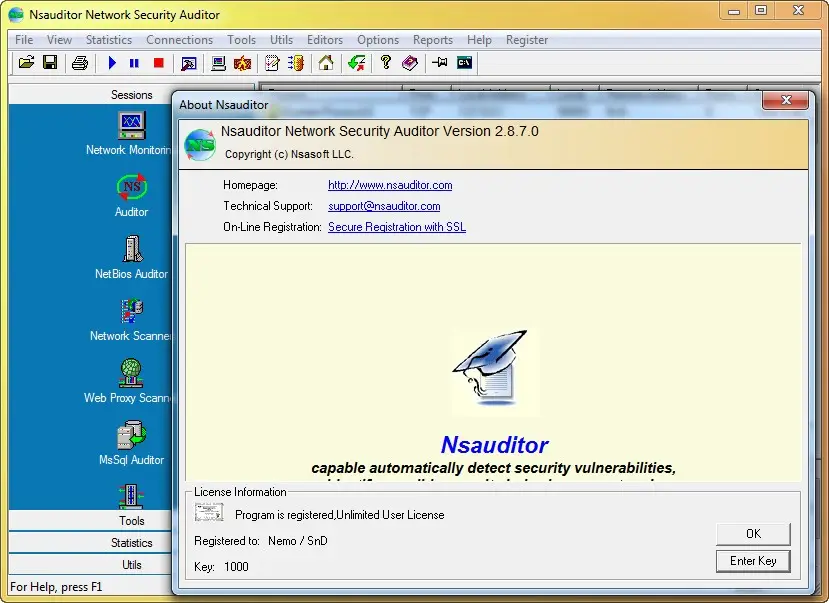Open the View menu
Viewport: 829px width, 603px height.
point(59,40)
